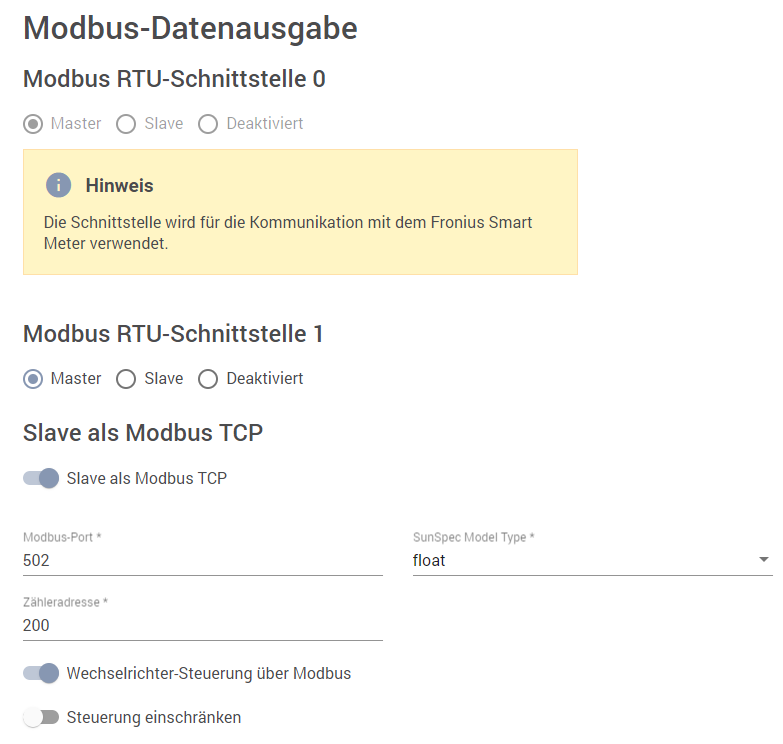Click the Modbus RTU-Schnittstelle 1 heading
This screenshot has height=744, width=783.
pyautogui.click(x=173, y=334)
